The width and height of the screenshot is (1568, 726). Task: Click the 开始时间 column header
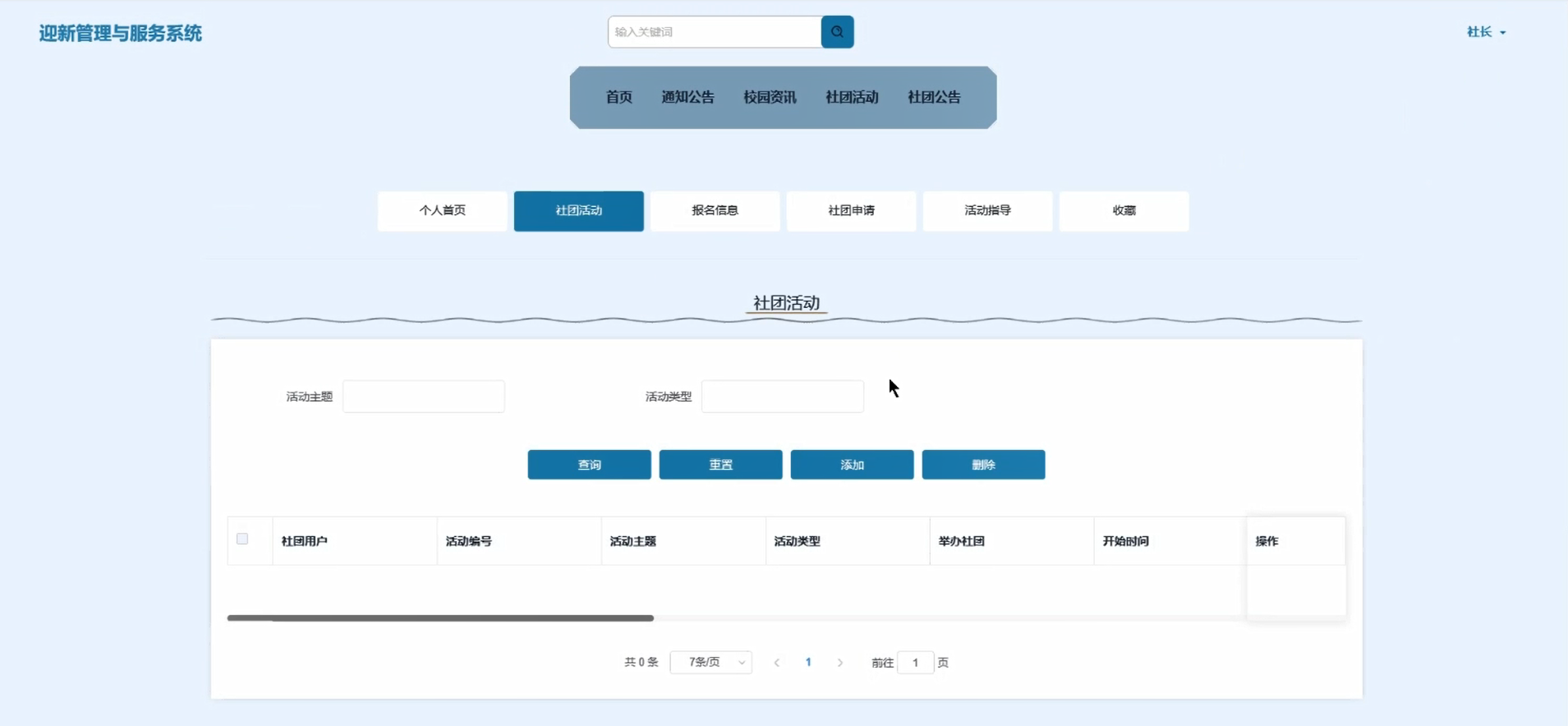pyautogui.click(x=1170, y=541)
